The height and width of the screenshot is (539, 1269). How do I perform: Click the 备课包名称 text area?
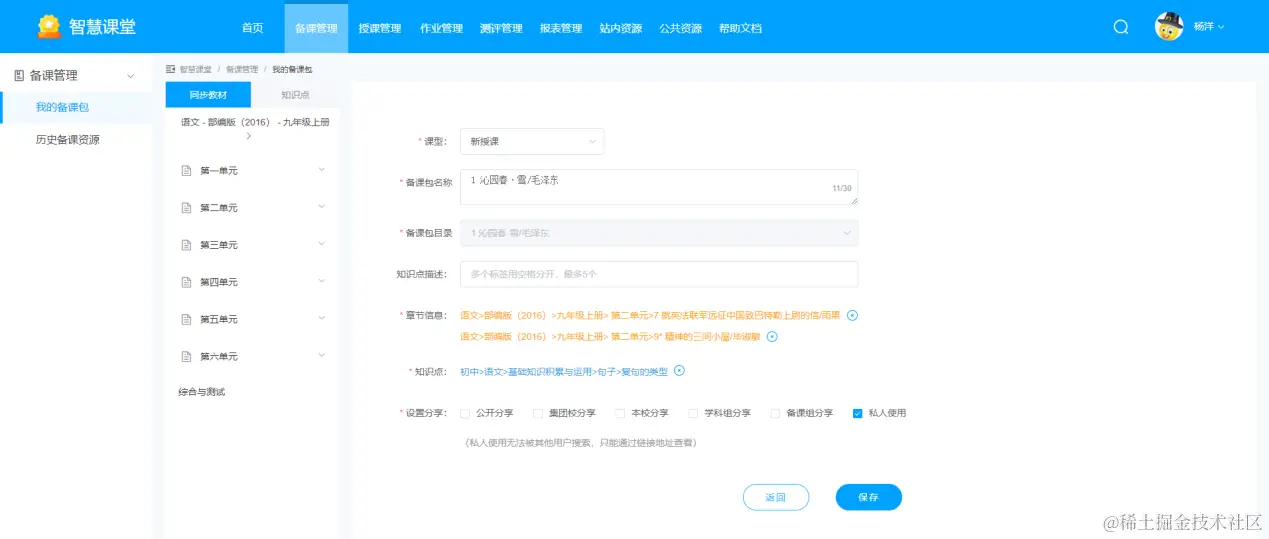(x=659, y=187)
